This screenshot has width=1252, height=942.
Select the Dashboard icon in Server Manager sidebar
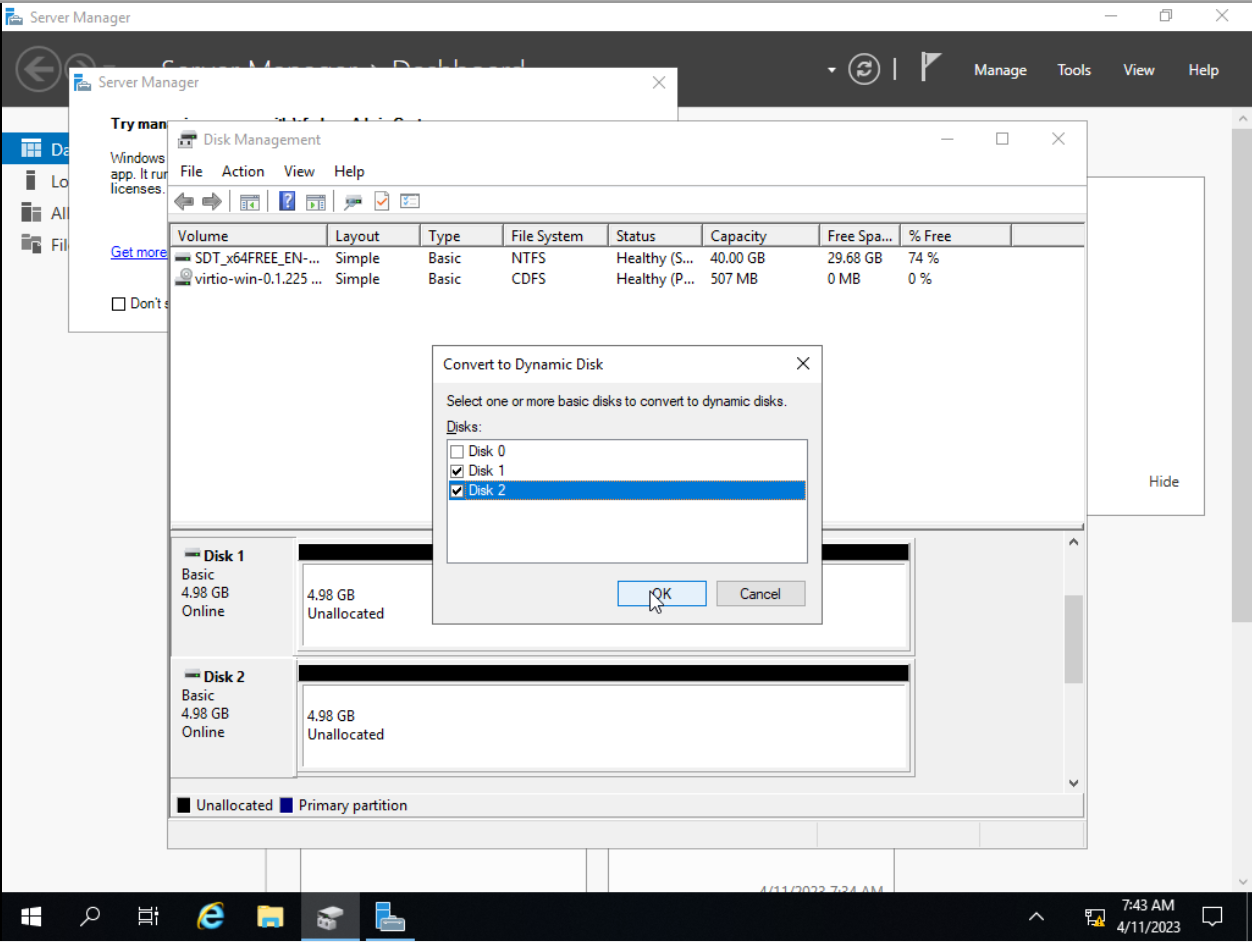[31, 149]
